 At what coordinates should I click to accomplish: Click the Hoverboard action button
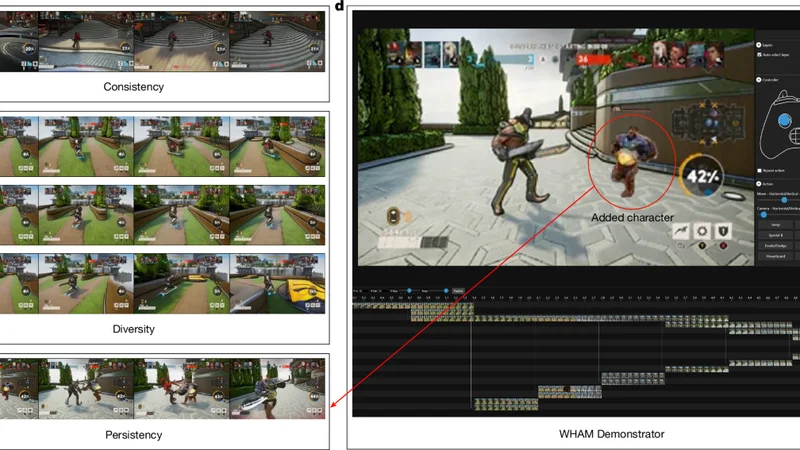pos(776,257)
